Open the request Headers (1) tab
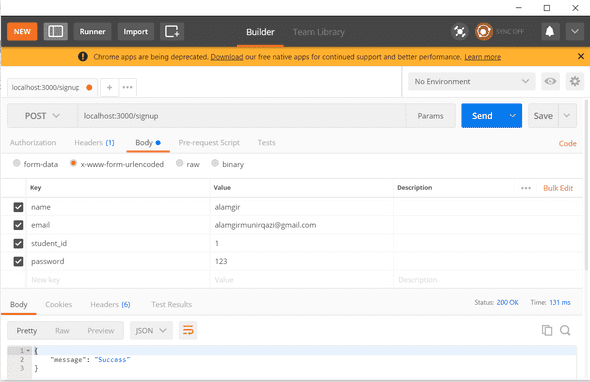Screen dimensions: 590x382 [94, 143]
